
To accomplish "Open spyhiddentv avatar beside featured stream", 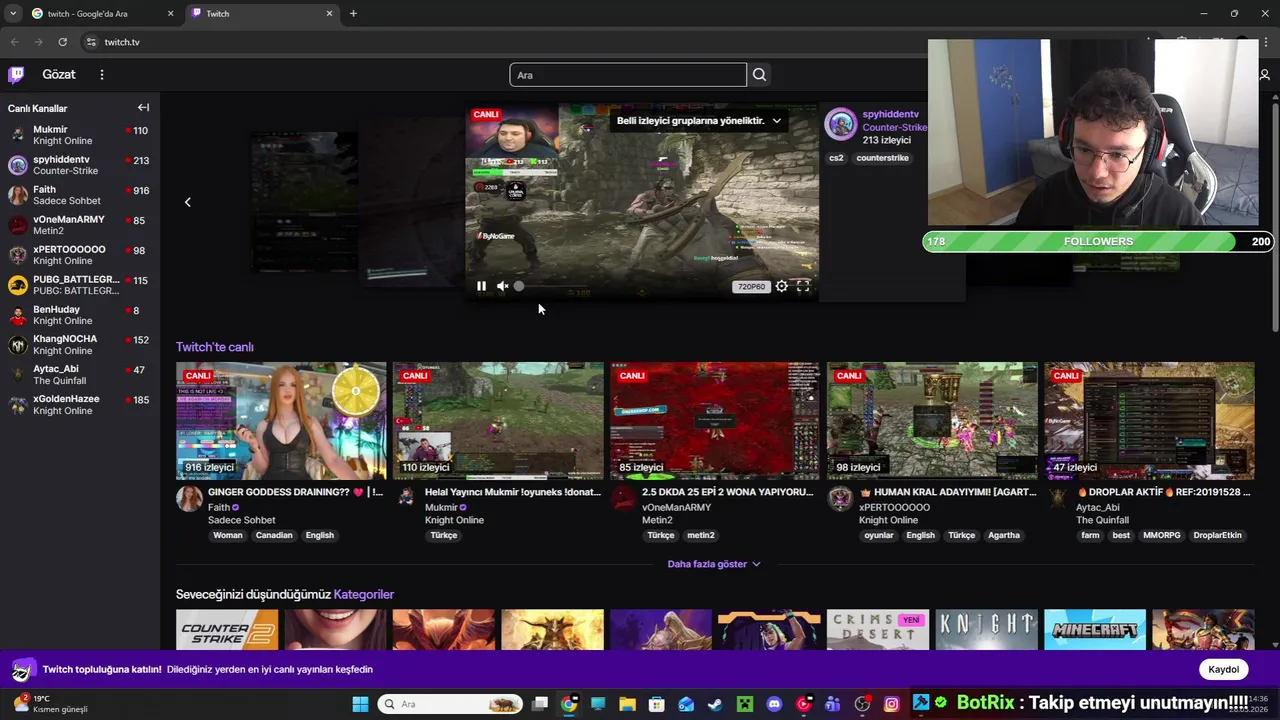I will click(x=840, y=125).
